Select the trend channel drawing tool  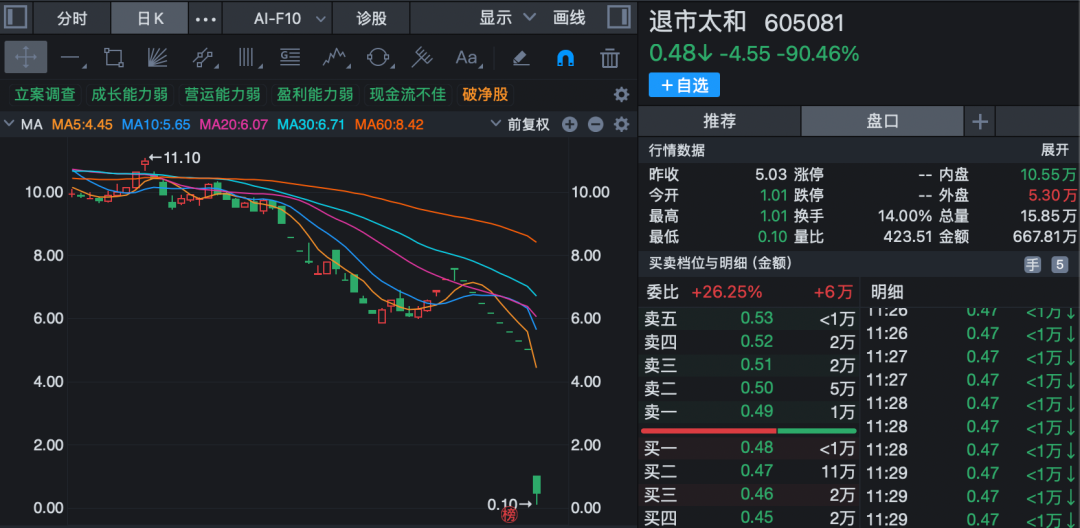203,58
